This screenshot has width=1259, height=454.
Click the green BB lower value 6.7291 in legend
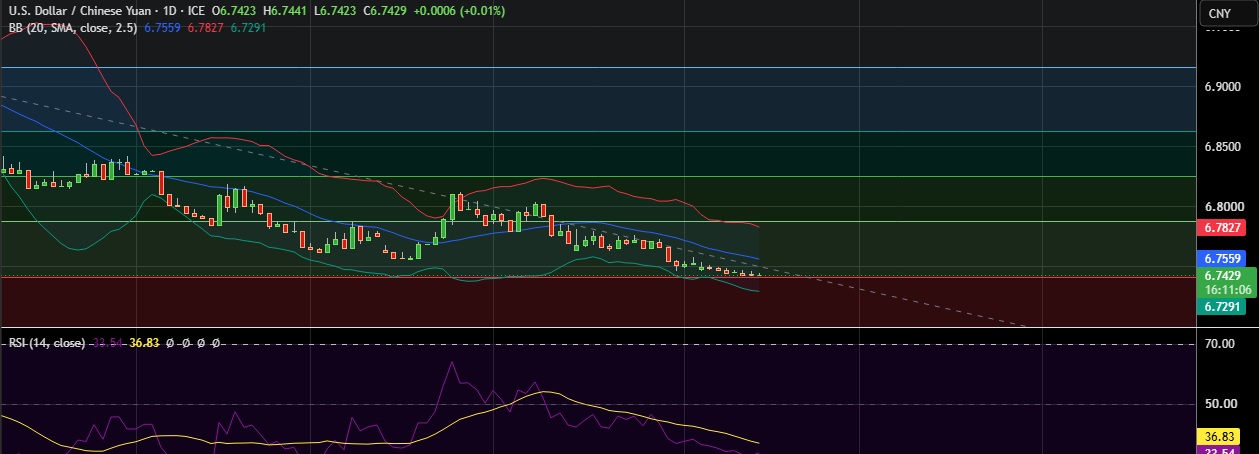(x=248, y=28)
